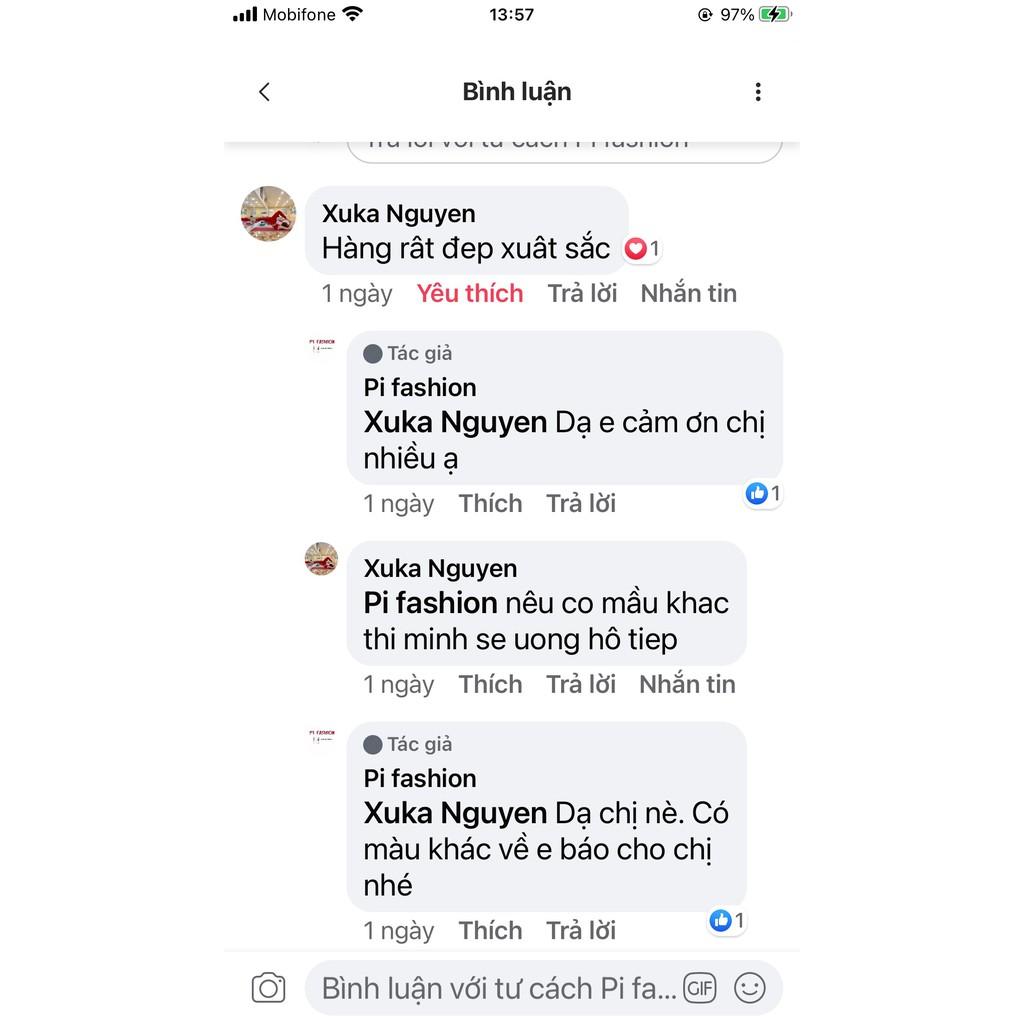Open the three-dot options menu
This screenshot has height=1024, width=1024.
[758, 92]
